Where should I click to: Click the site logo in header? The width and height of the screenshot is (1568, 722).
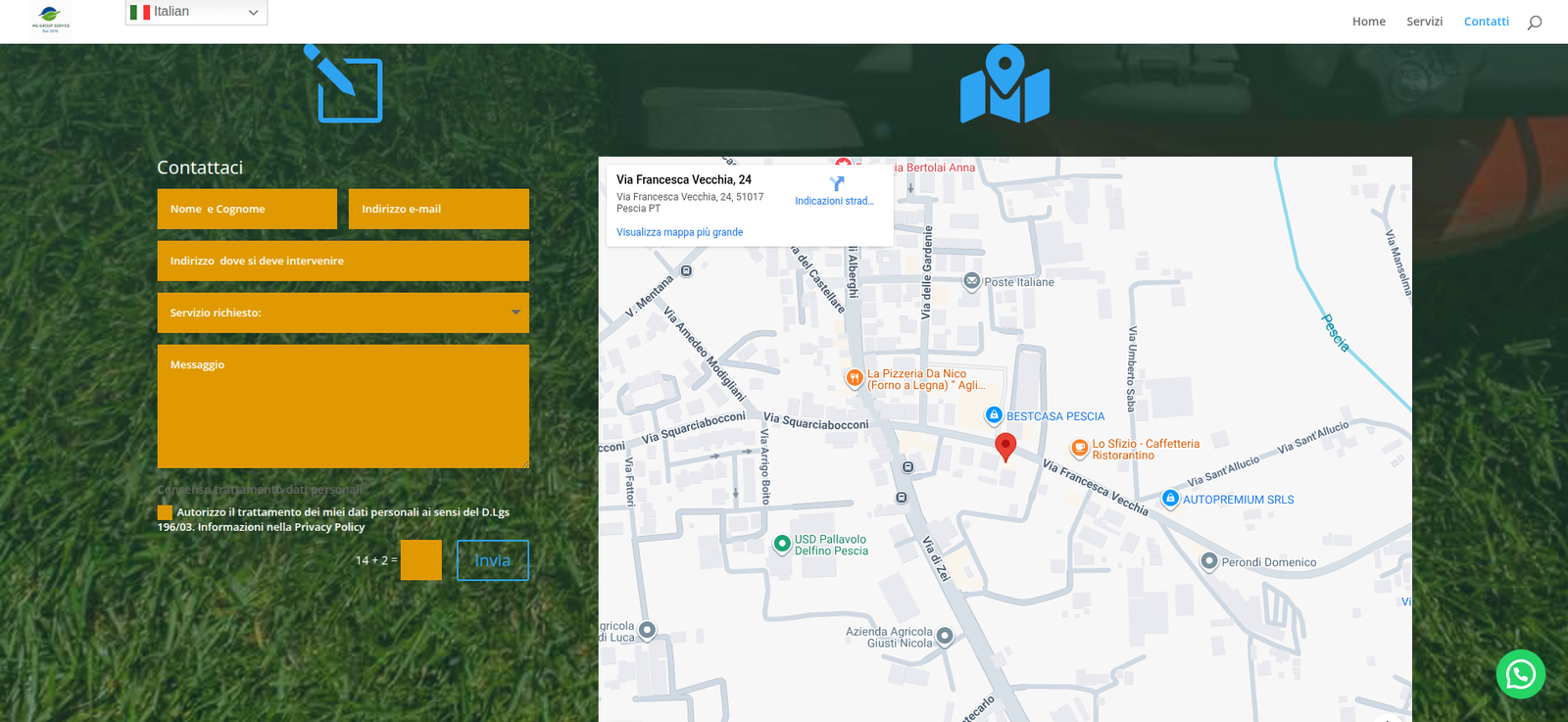pos(51,18)
